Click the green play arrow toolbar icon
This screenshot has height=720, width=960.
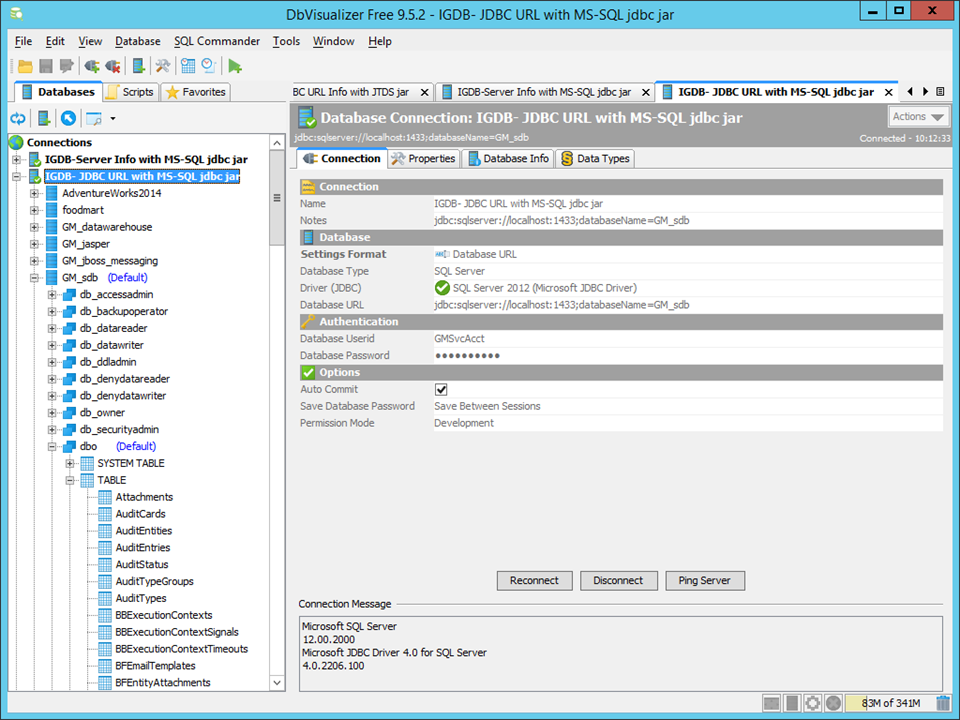234,66
